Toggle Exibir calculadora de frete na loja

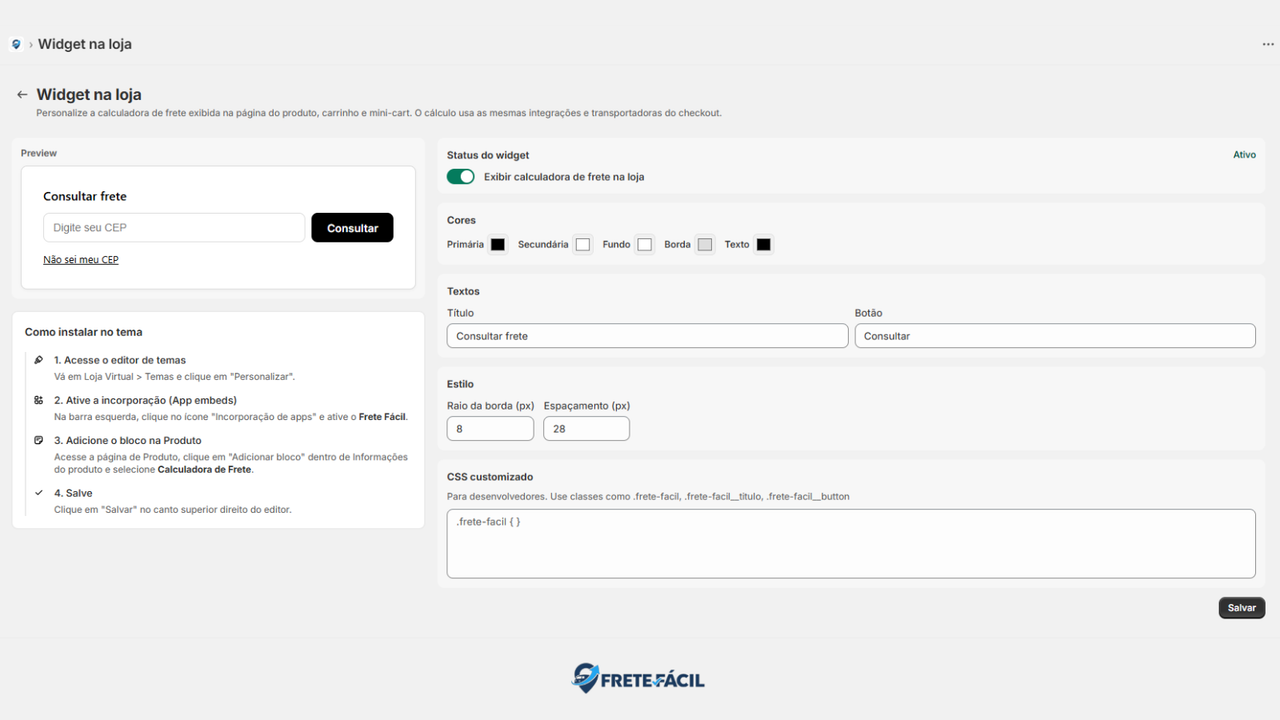[x=461, y=177]
